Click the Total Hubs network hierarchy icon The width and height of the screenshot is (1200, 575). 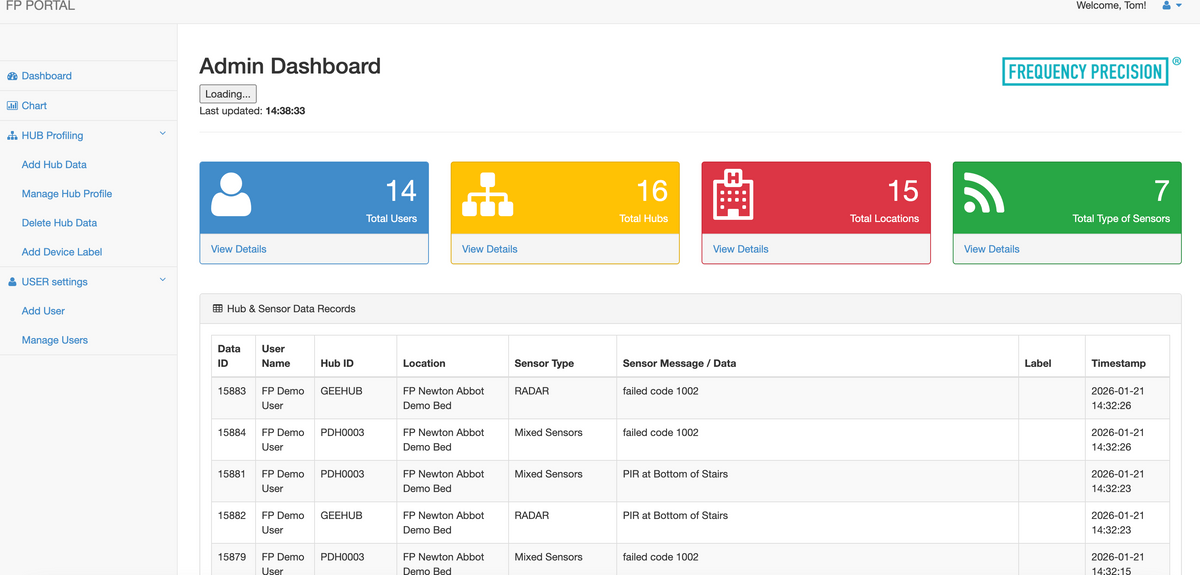(x=487, y=194)
